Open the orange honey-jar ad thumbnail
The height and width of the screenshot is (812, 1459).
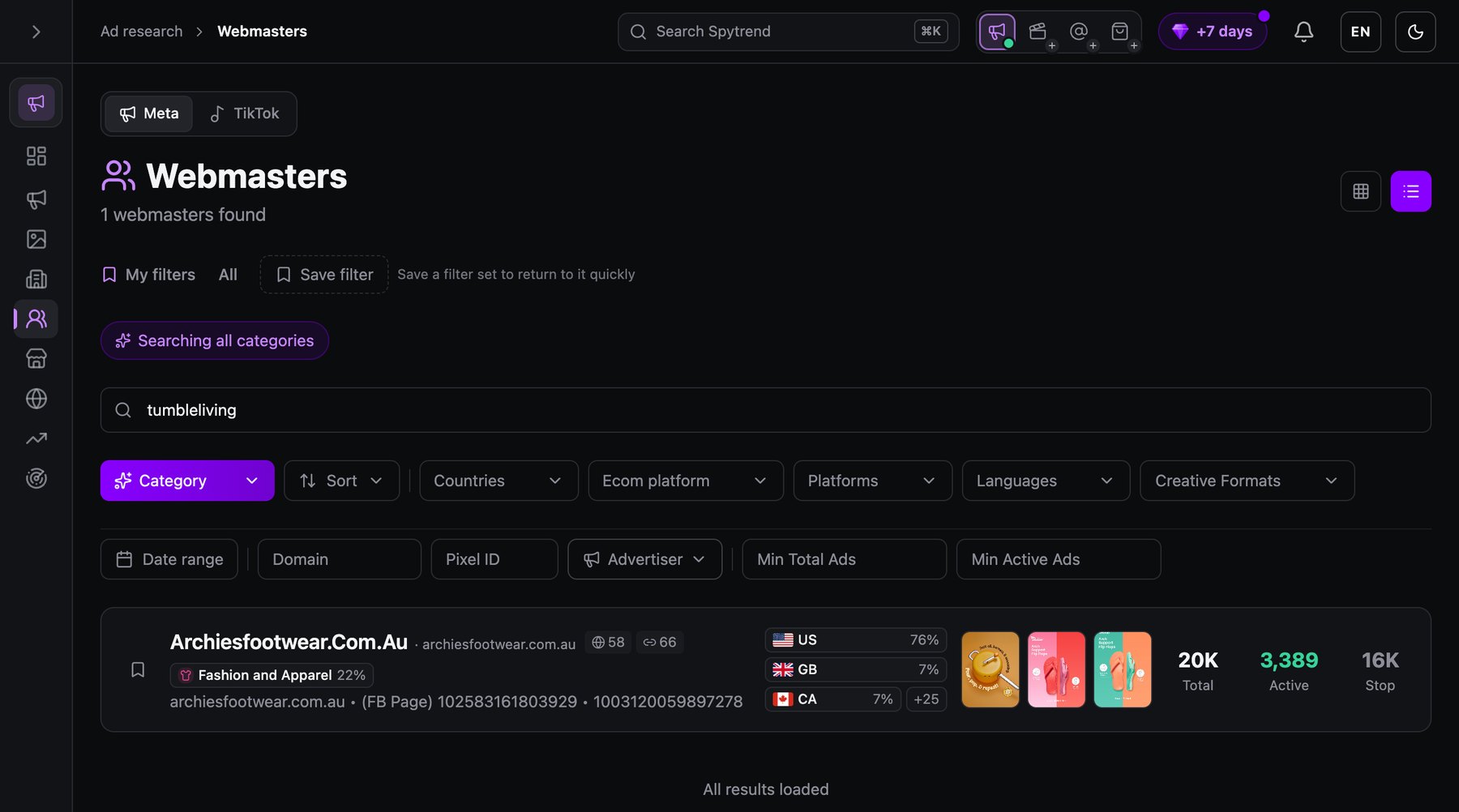[990, 669]
